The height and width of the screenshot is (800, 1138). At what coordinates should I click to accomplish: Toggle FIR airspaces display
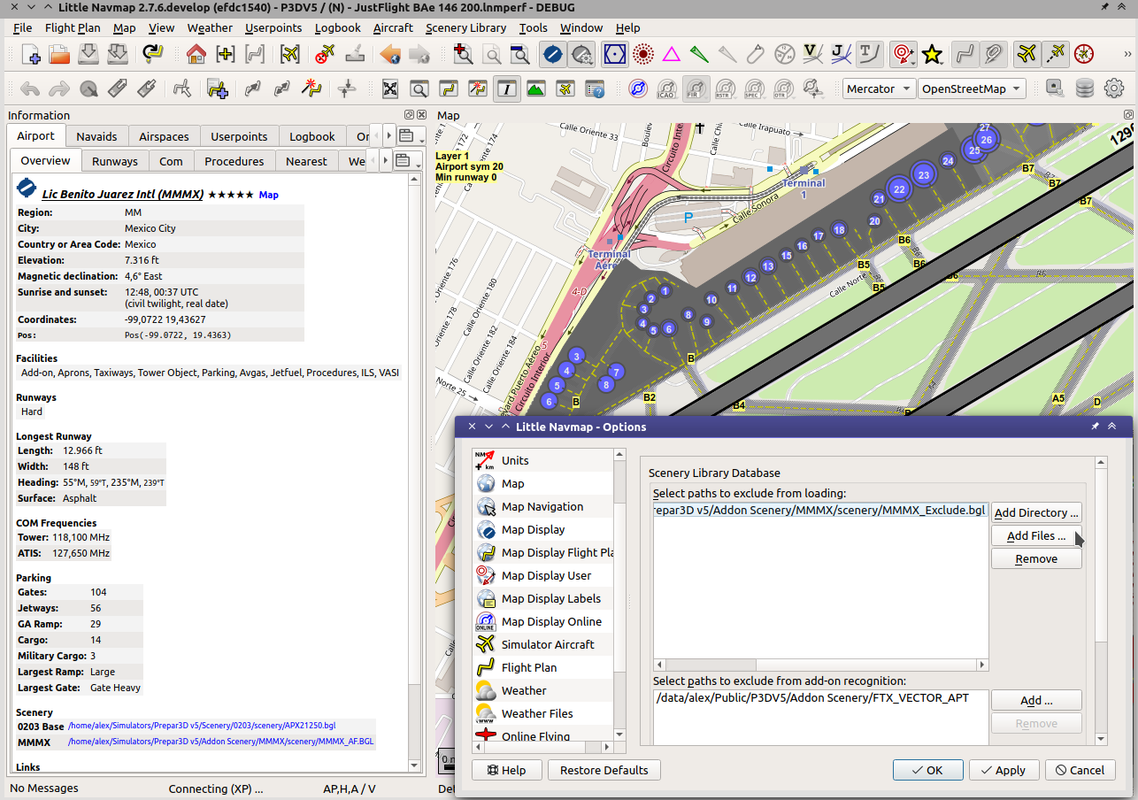696,89
